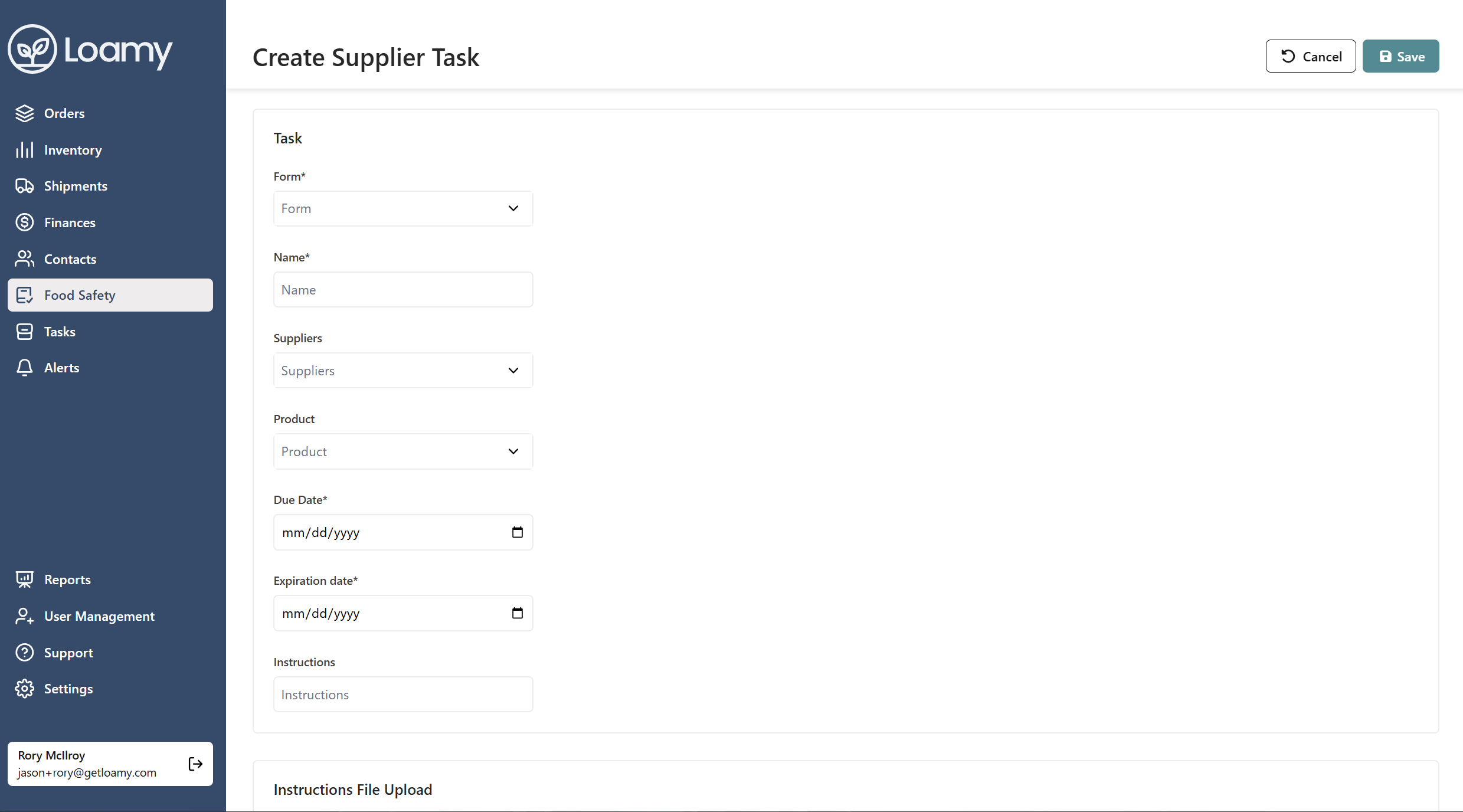Screen dimensions: 1463x812
Task: Open the Due Date calendar picker icon
Action: pyautogui.click(x=517, y=532)
